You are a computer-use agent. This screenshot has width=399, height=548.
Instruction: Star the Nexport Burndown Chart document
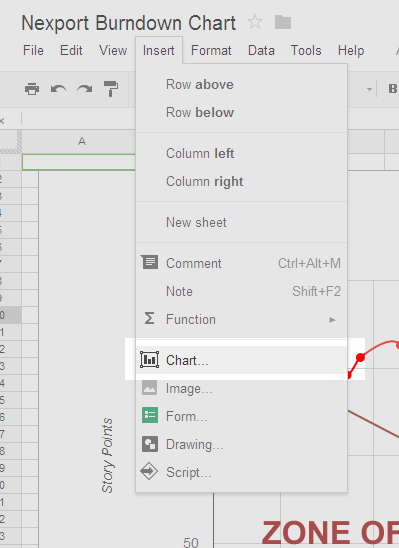(x=255, y=22)
